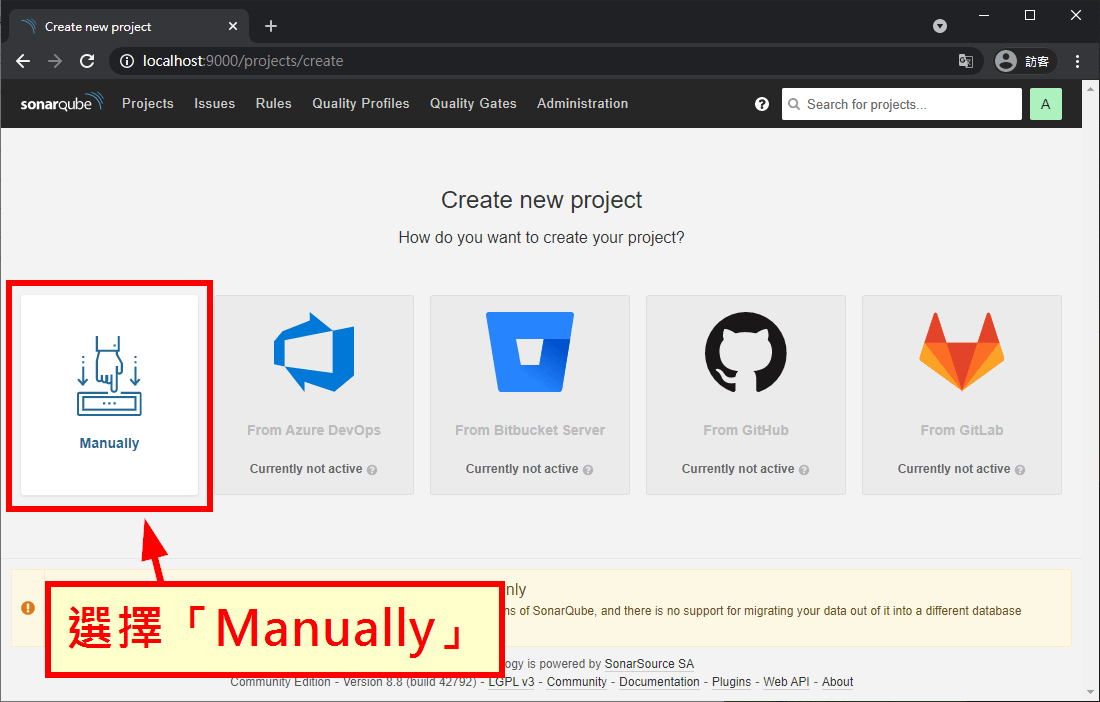Select the Create new project browser tab
1100x702 pixels.
(x=128, y=27)
